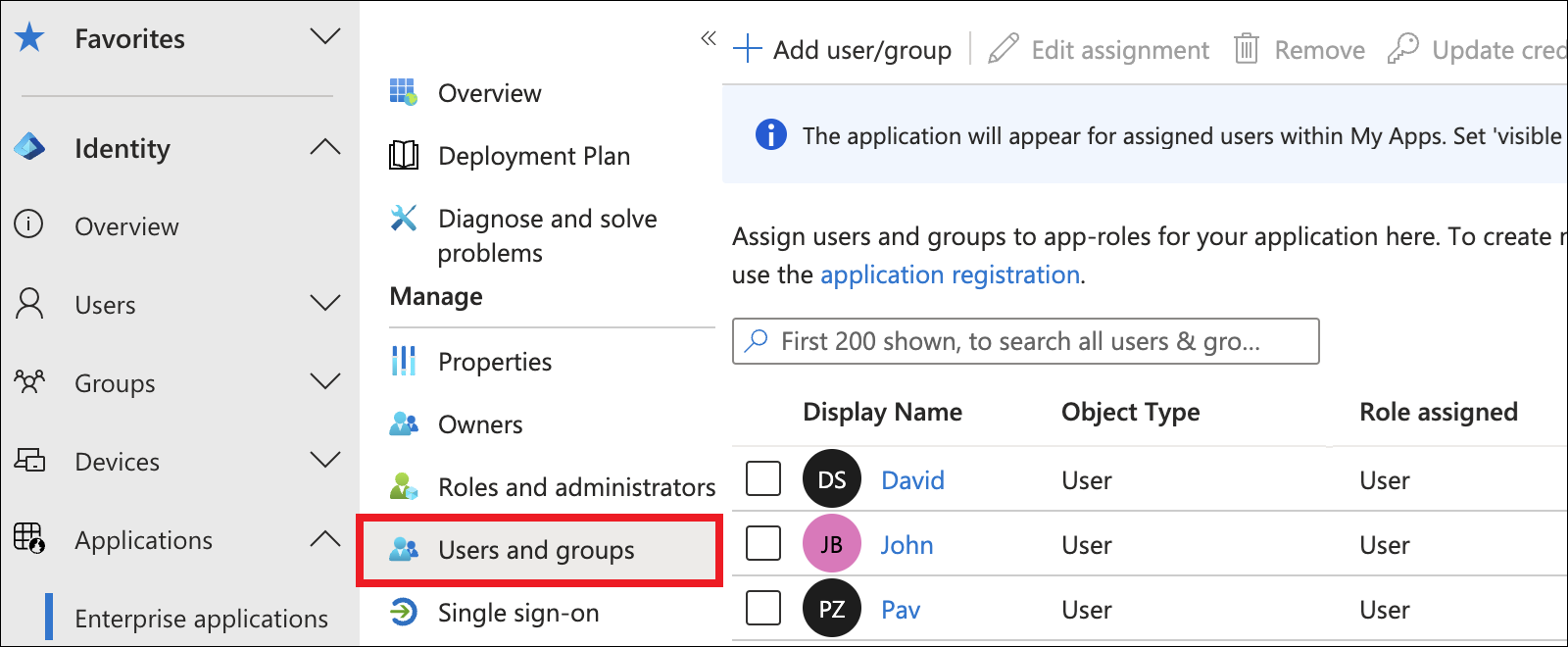Click Pav's Role assigned cell 'User'
The height and width of the screenshot is (647, 1568).
coord(1385,610)
